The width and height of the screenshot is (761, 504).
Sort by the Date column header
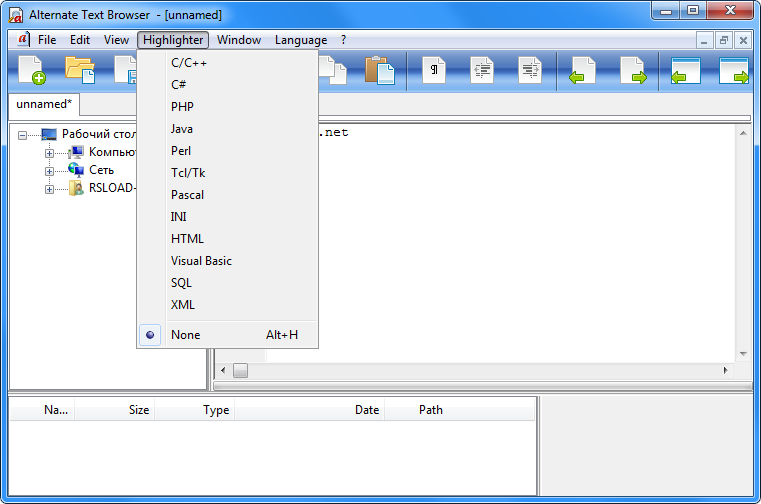(x=310, y=410)
